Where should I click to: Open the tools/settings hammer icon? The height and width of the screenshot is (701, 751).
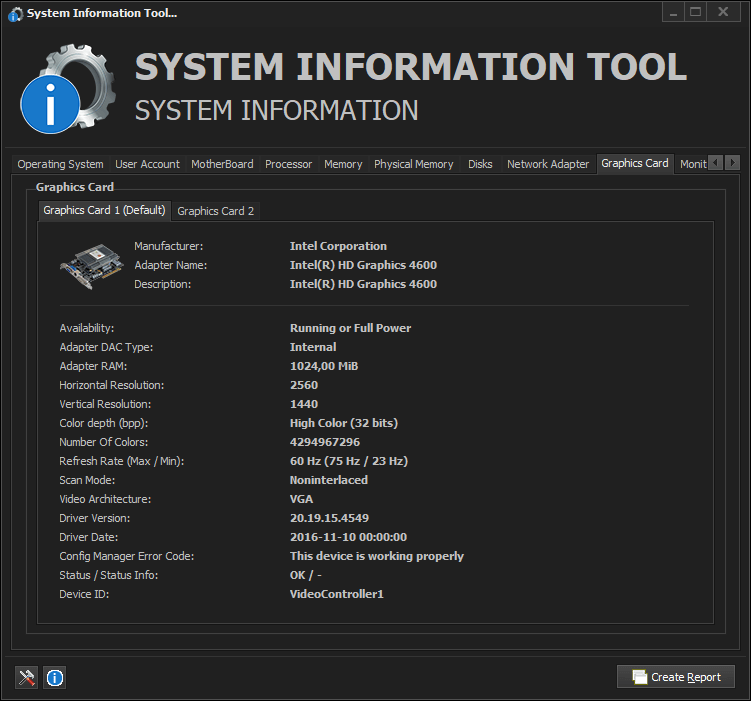pyautogui.click(x=26, y=677)
